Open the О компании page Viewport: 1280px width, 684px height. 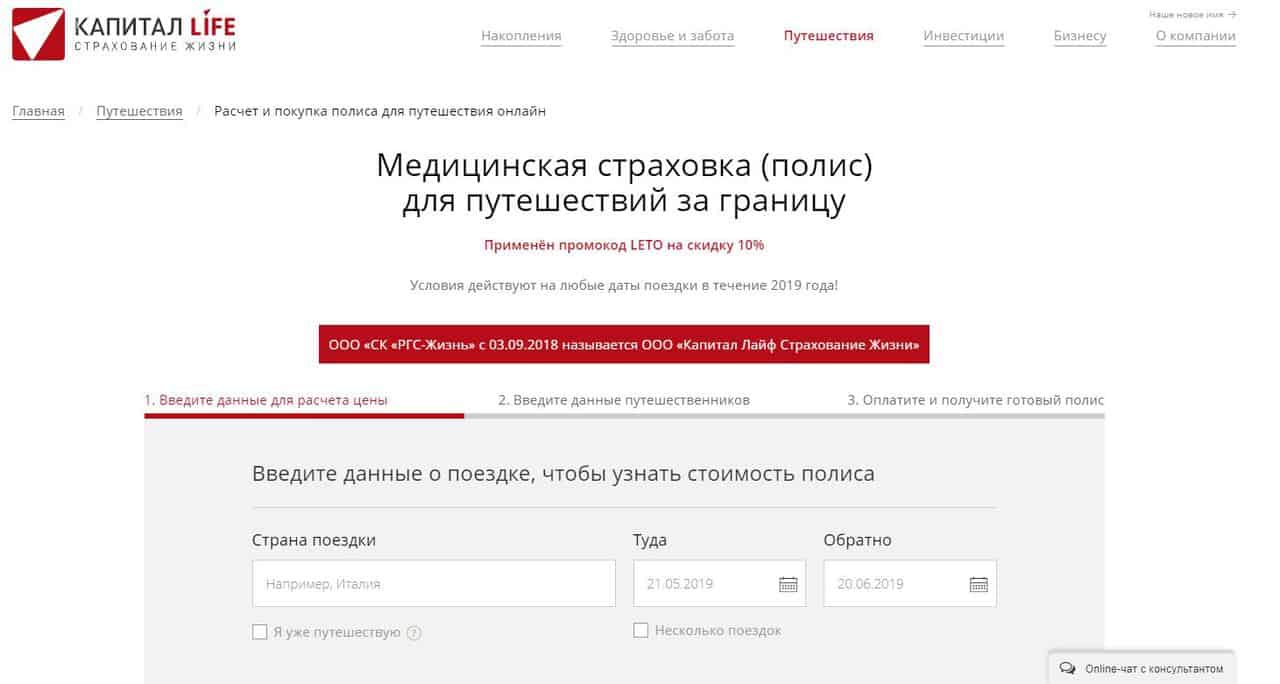(x=1195, y=36)
